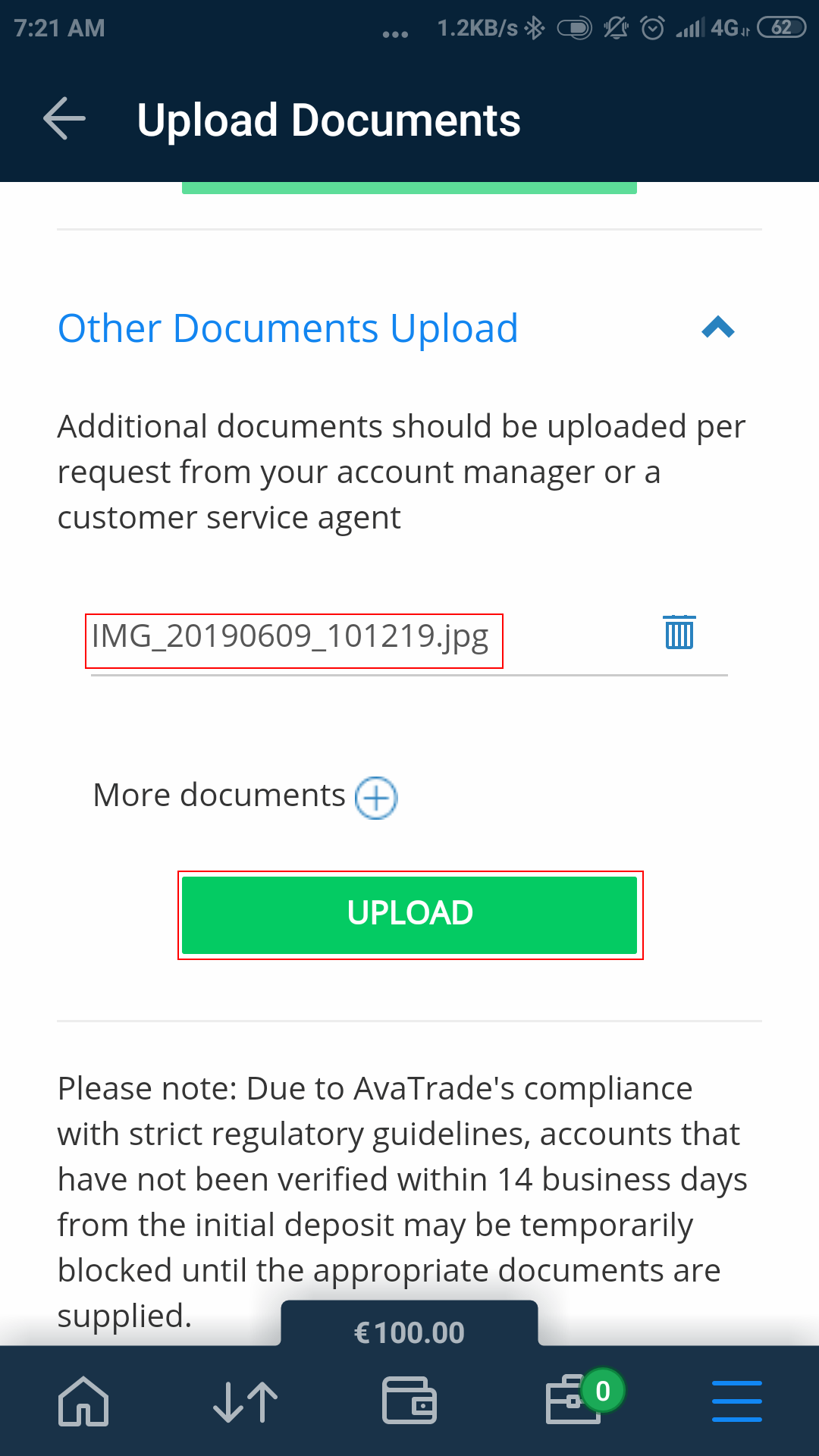819x1456 pixels.
Task: Open the Transfers up-down arrows icon
Action: pos(246,1401)
